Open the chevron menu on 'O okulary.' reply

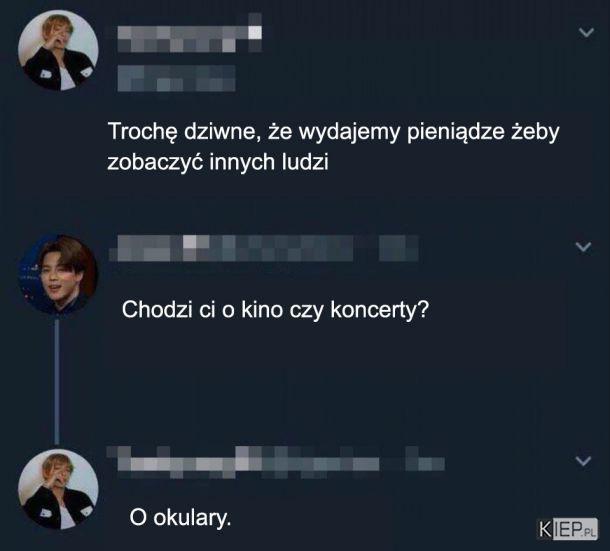tap(584, 461)
